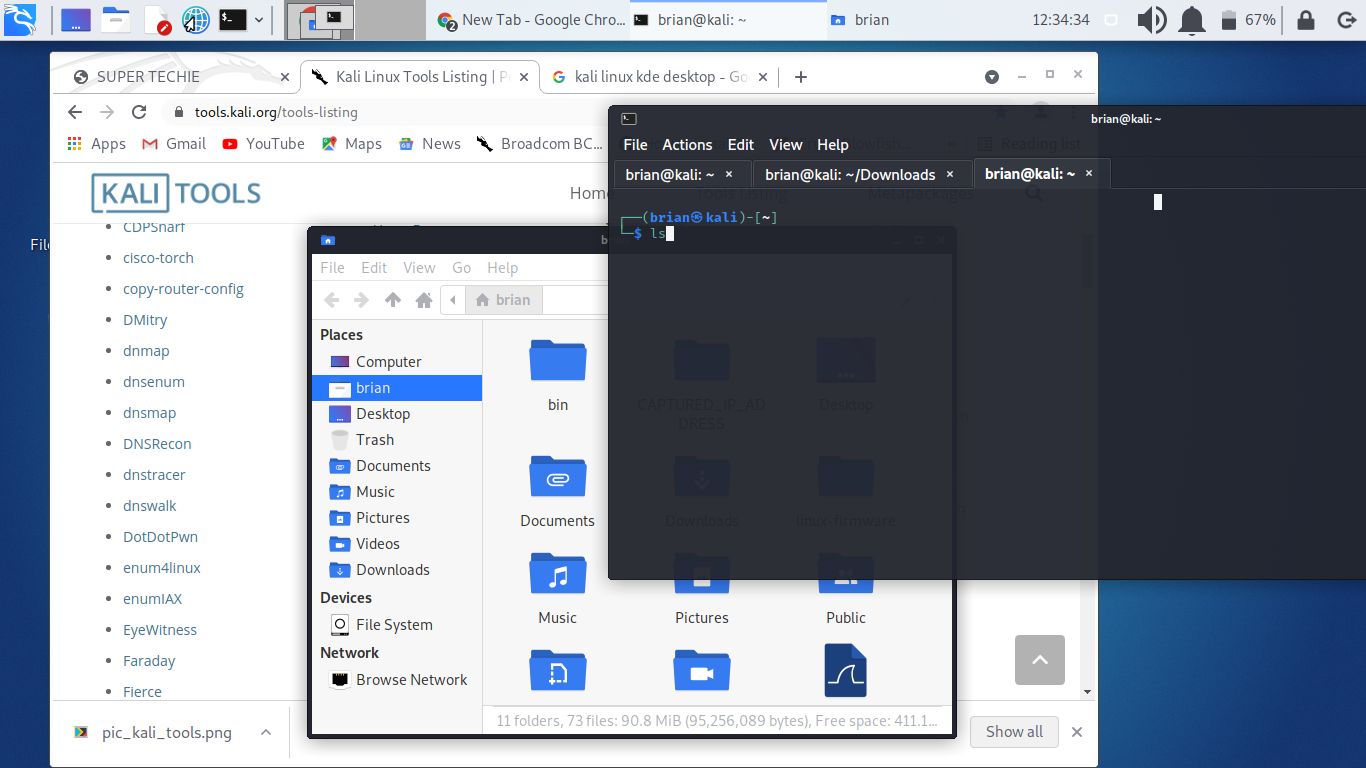Screen dimensions: 1366x768
Task: Open a new Chrome tab with plus
Action: tap(800, 77)
